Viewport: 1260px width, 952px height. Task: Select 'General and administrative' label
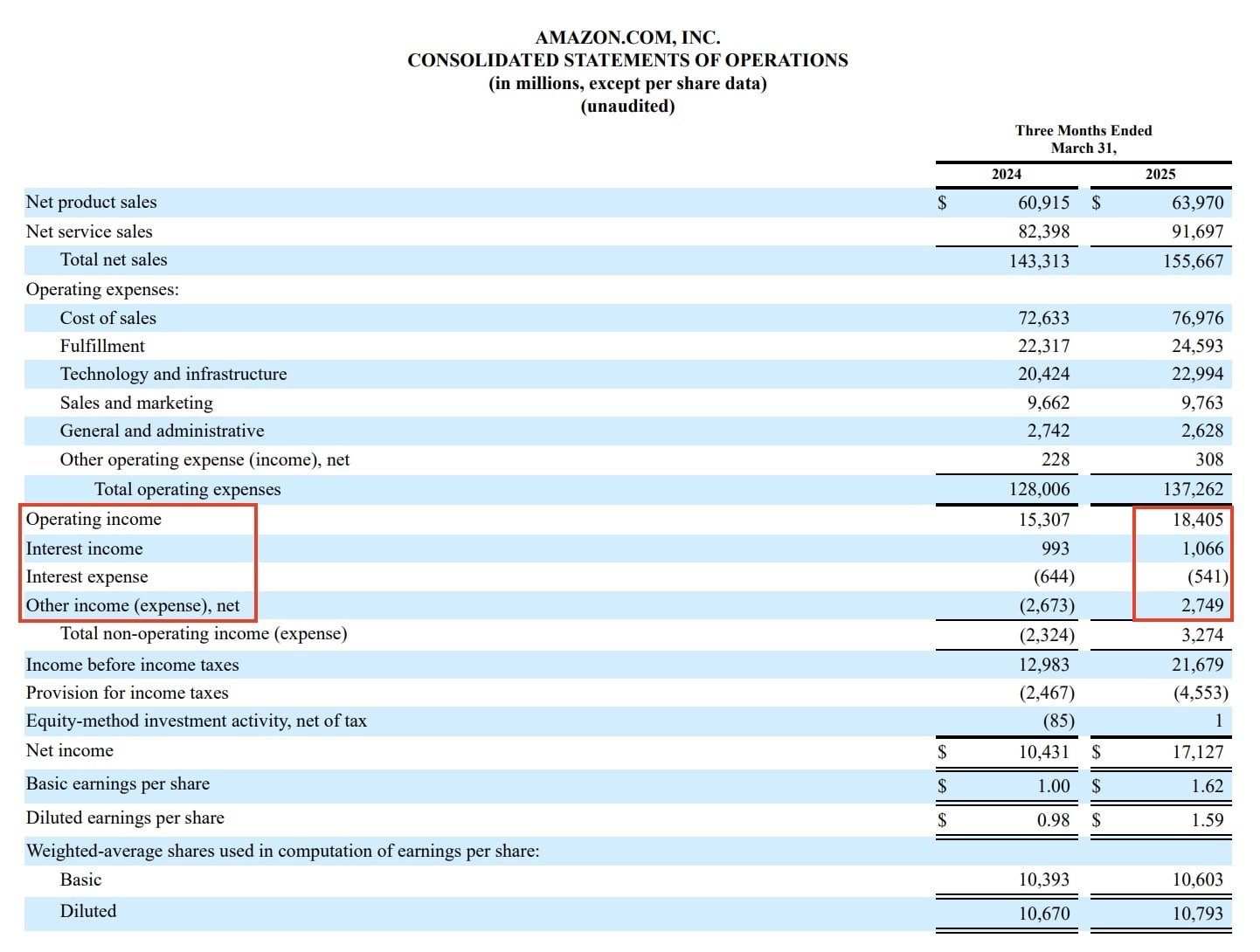162,431
